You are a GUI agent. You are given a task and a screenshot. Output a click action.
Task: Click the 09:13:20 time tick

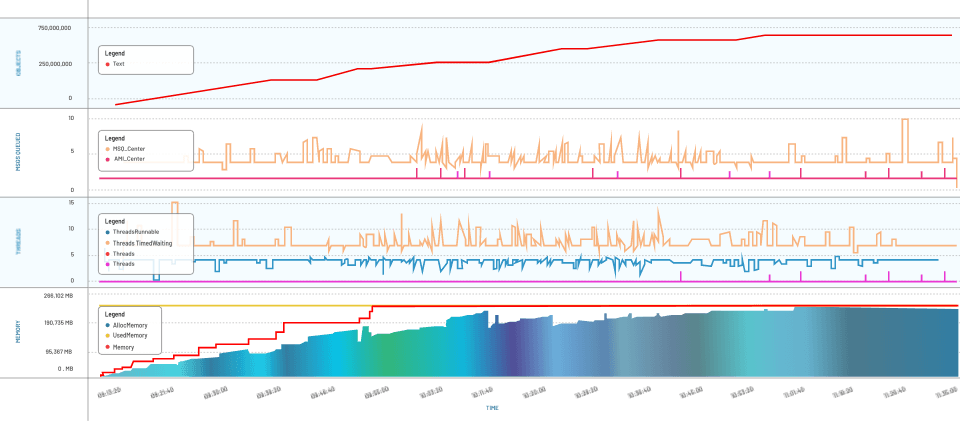point(110,392)
